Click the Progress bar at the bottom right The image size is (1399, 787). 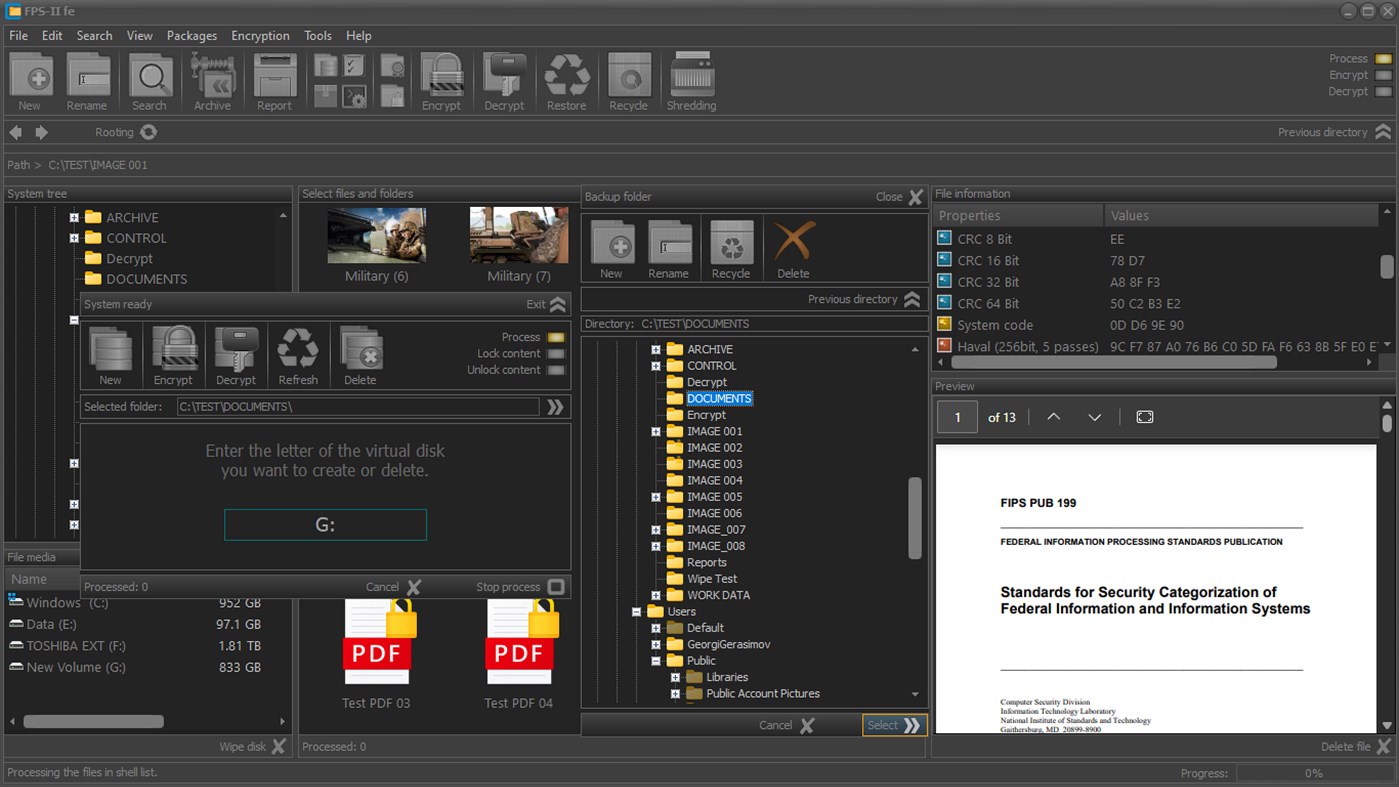click(1312, 772)
